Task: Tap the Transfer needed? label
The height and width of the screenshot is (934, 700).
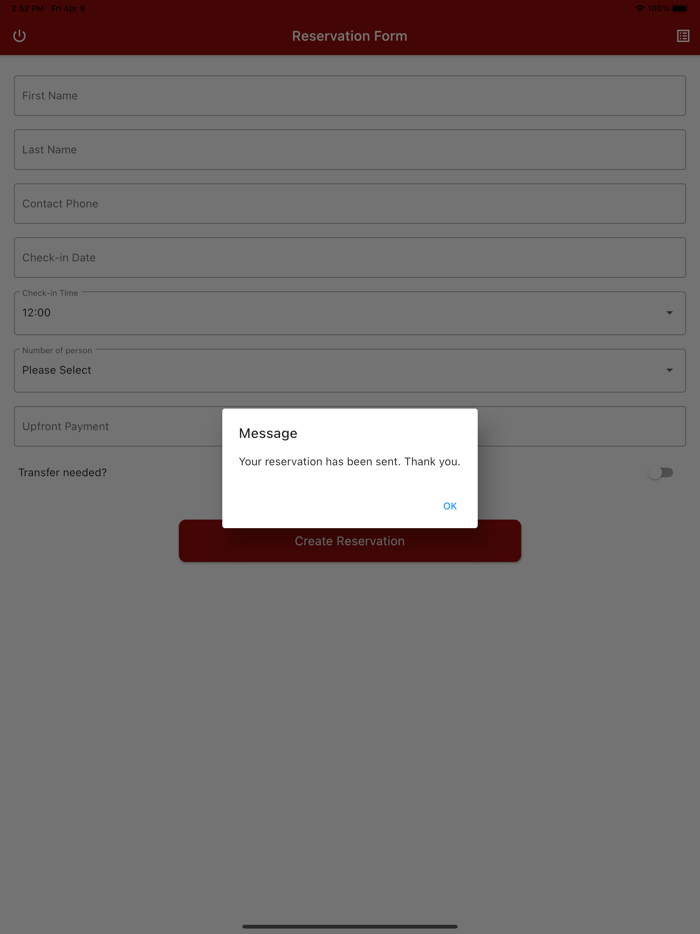Action: [63, 472]
